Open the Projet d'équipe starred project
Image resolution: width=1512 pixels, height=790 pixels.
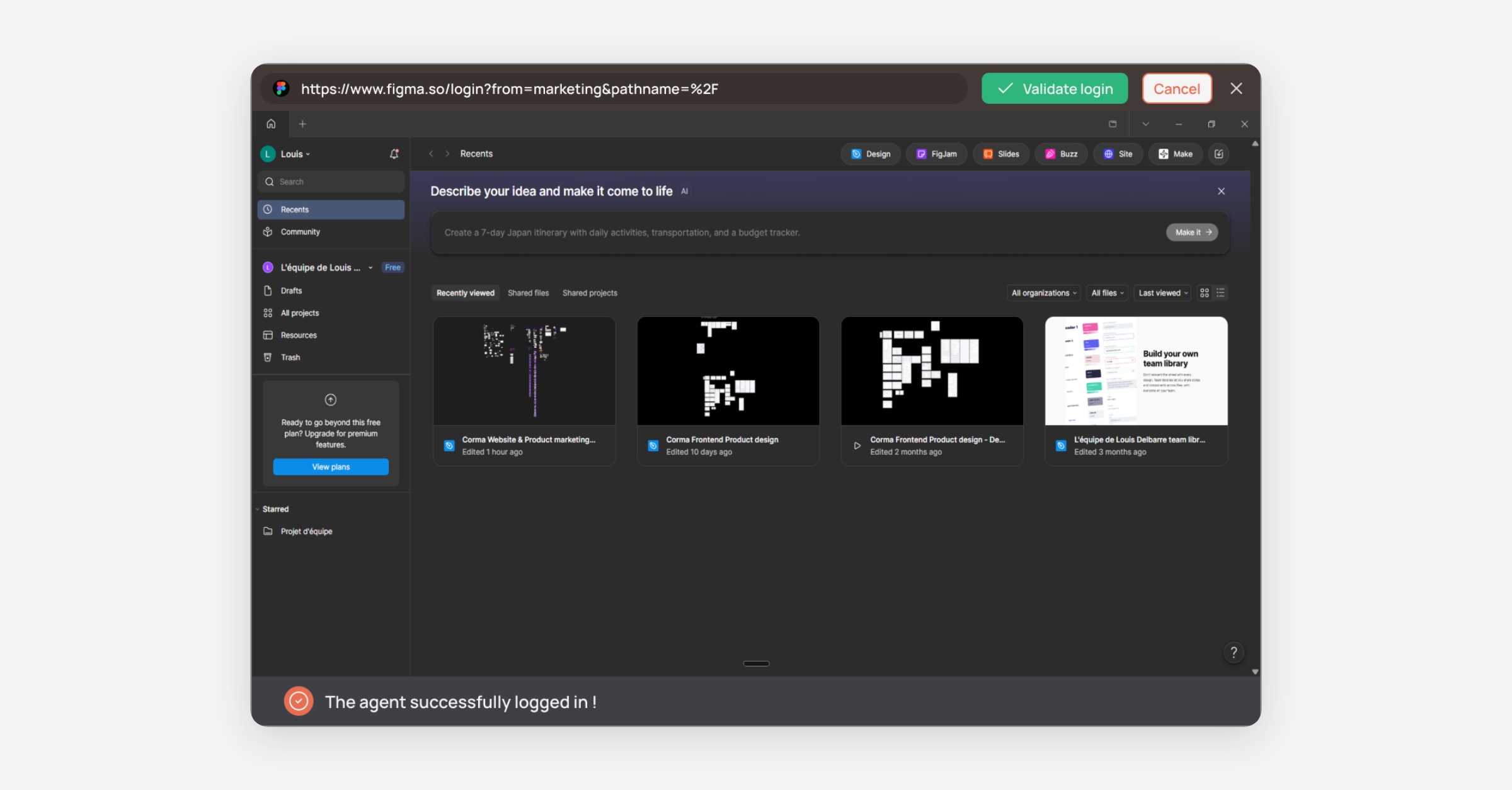[x=331, y=531]
